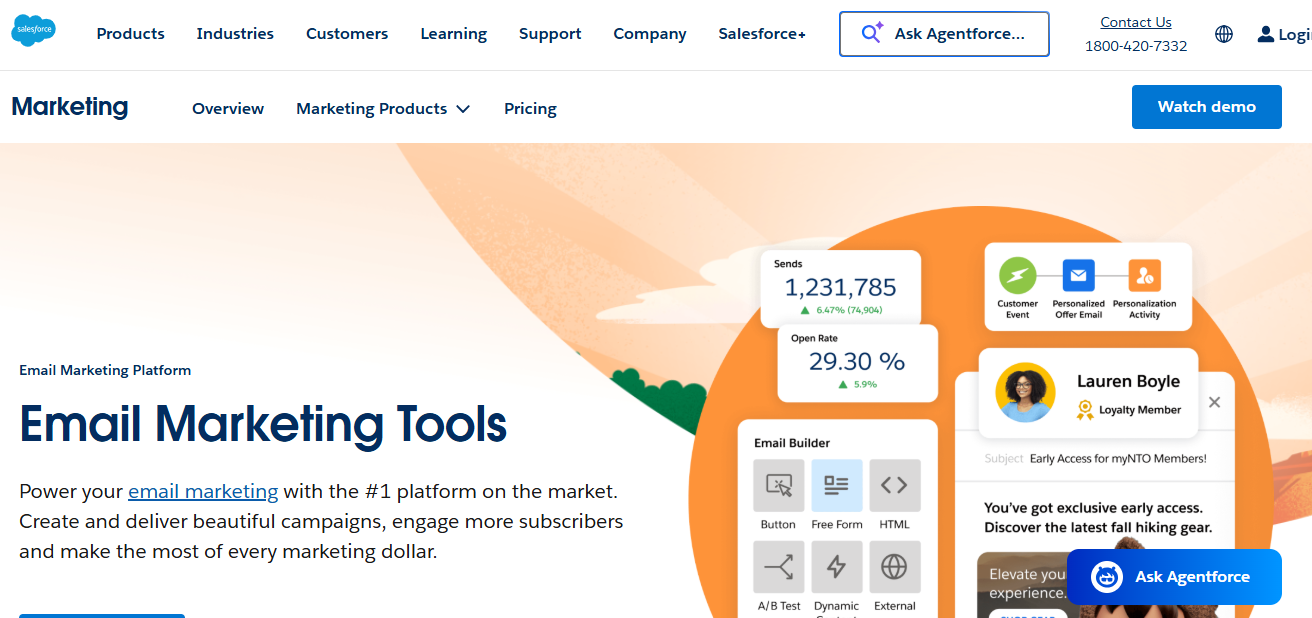Switch to the Pricing tab
This screenshot has width=1312, height=618.
click(x=530, y=108)
